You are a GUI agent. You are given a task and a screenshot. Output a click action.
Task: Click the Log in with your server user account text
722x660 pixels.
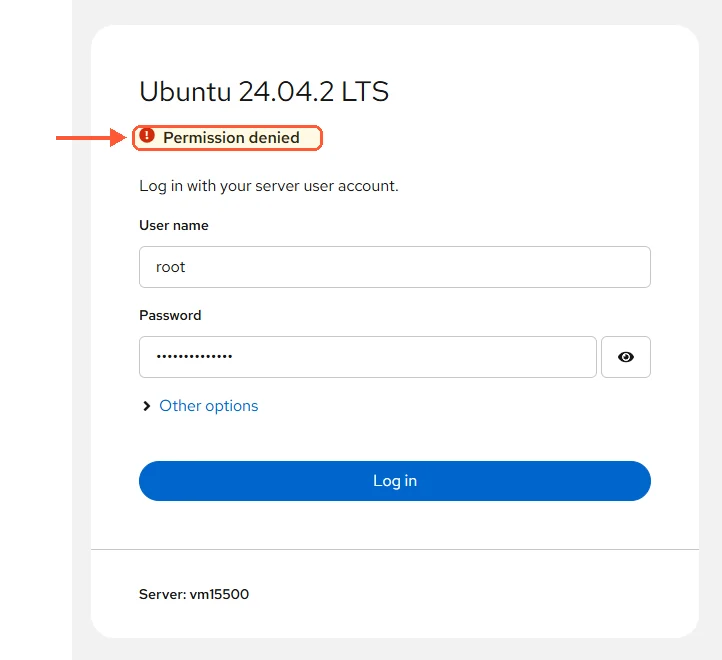(269, 186)
